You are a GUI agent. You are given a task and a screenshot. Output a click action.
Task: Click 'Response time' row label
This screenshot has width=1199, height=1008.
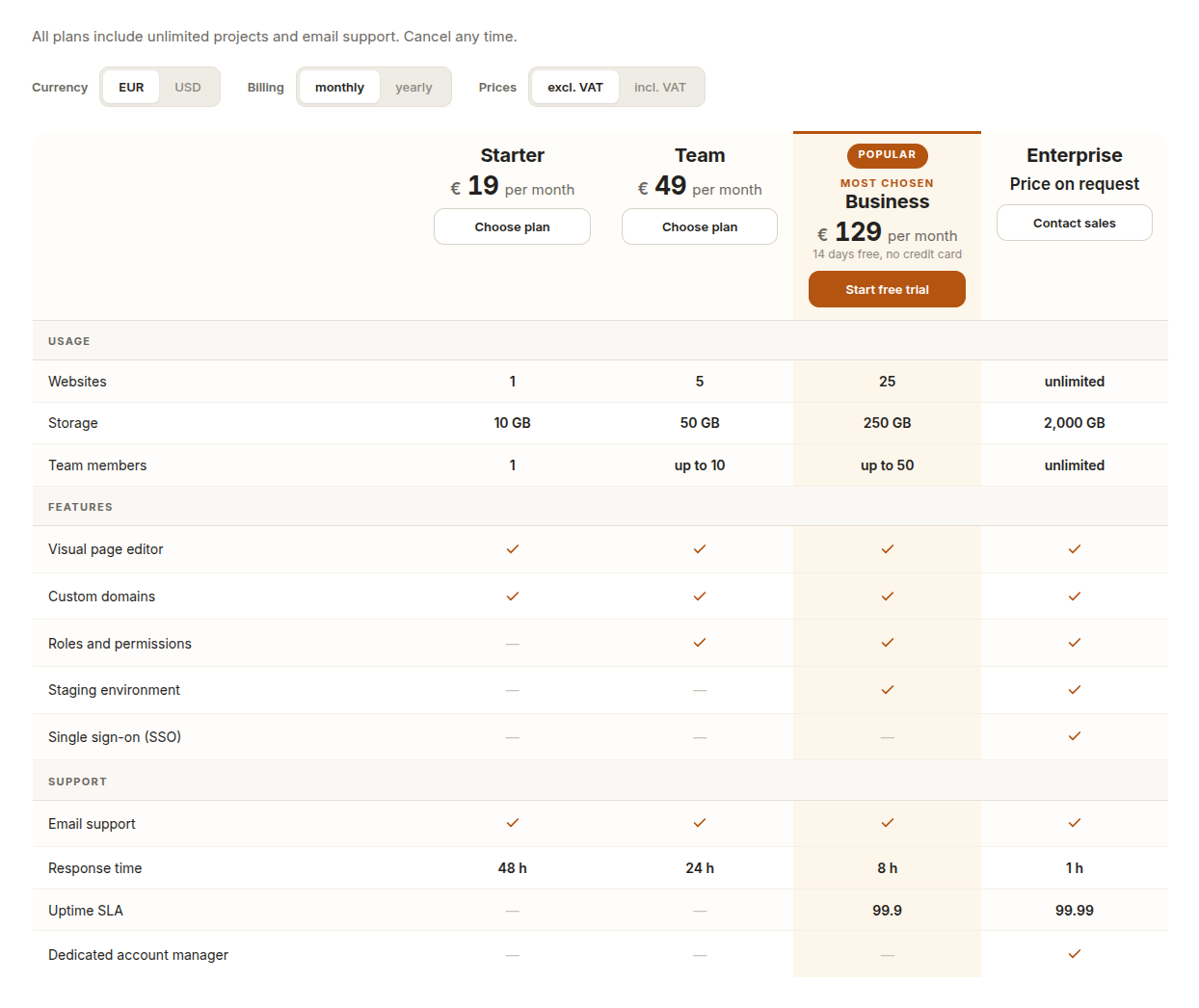(x=94, y=868)
